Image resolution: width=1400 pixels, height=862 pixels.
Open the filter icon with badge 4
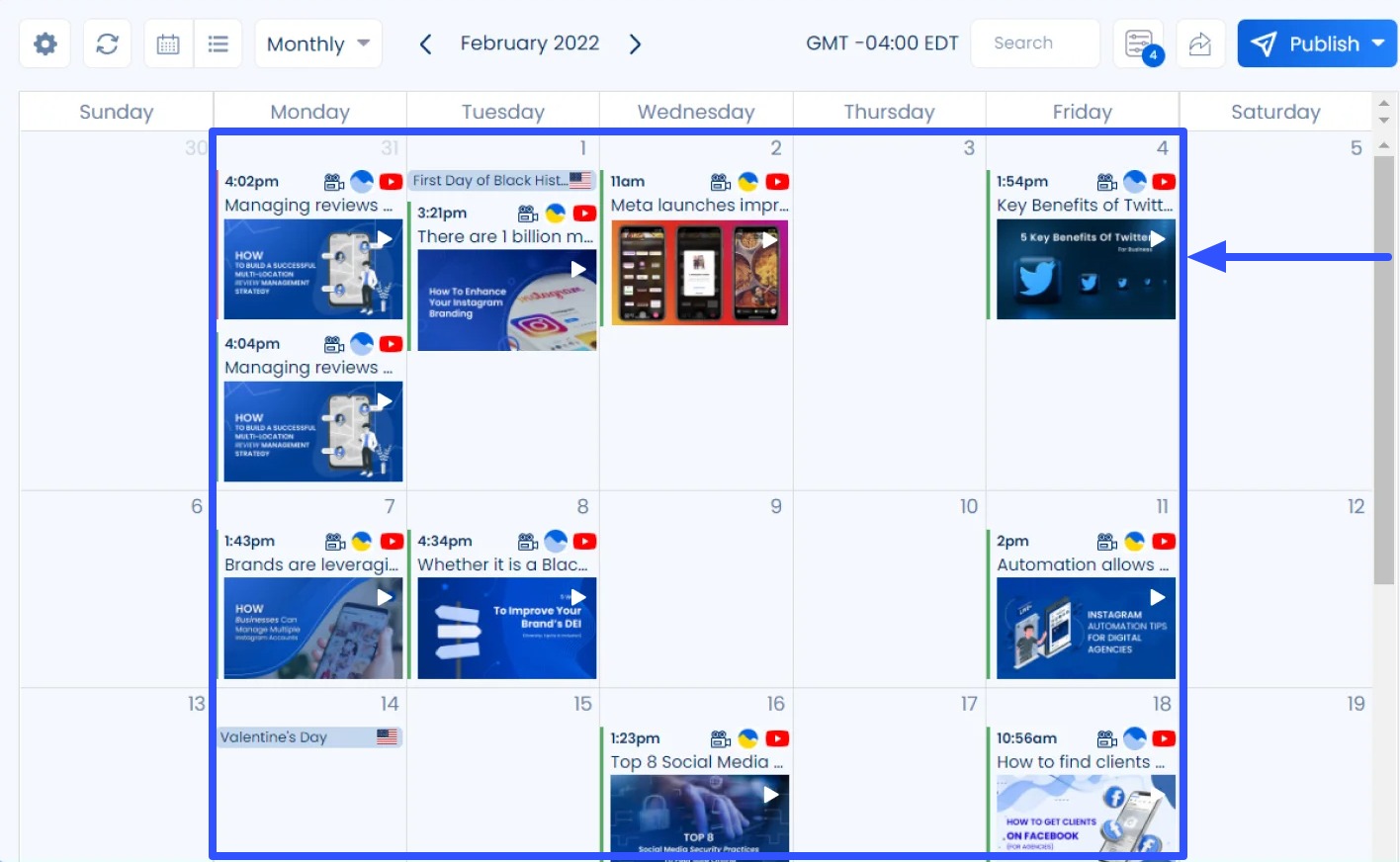click(x=1139, y=44)
